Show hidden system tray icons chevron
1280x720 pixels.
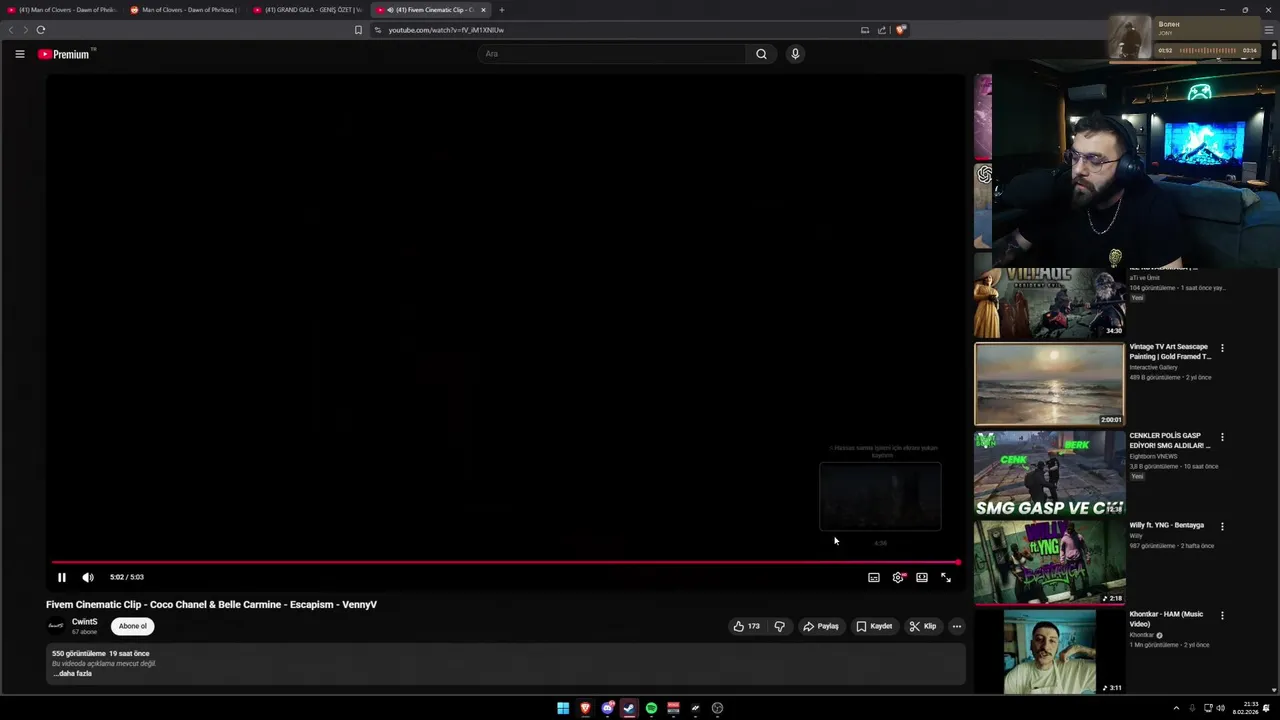[1176, 708]
